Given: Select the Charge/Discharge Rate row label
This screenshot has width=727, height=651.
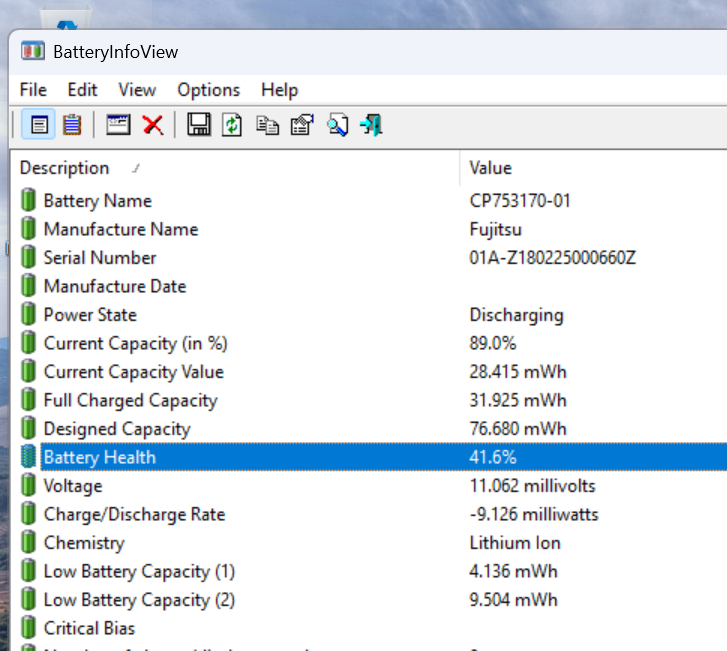Looking at the screenshot, I should tap(134, 515).
